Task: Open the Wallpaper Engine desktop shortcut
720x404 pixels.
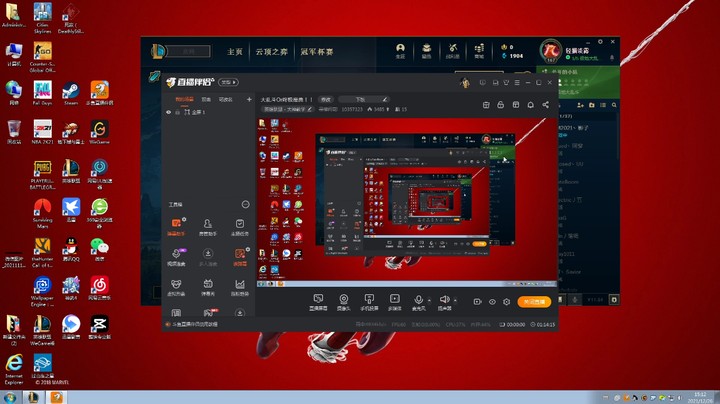Action: pos(42,292)
